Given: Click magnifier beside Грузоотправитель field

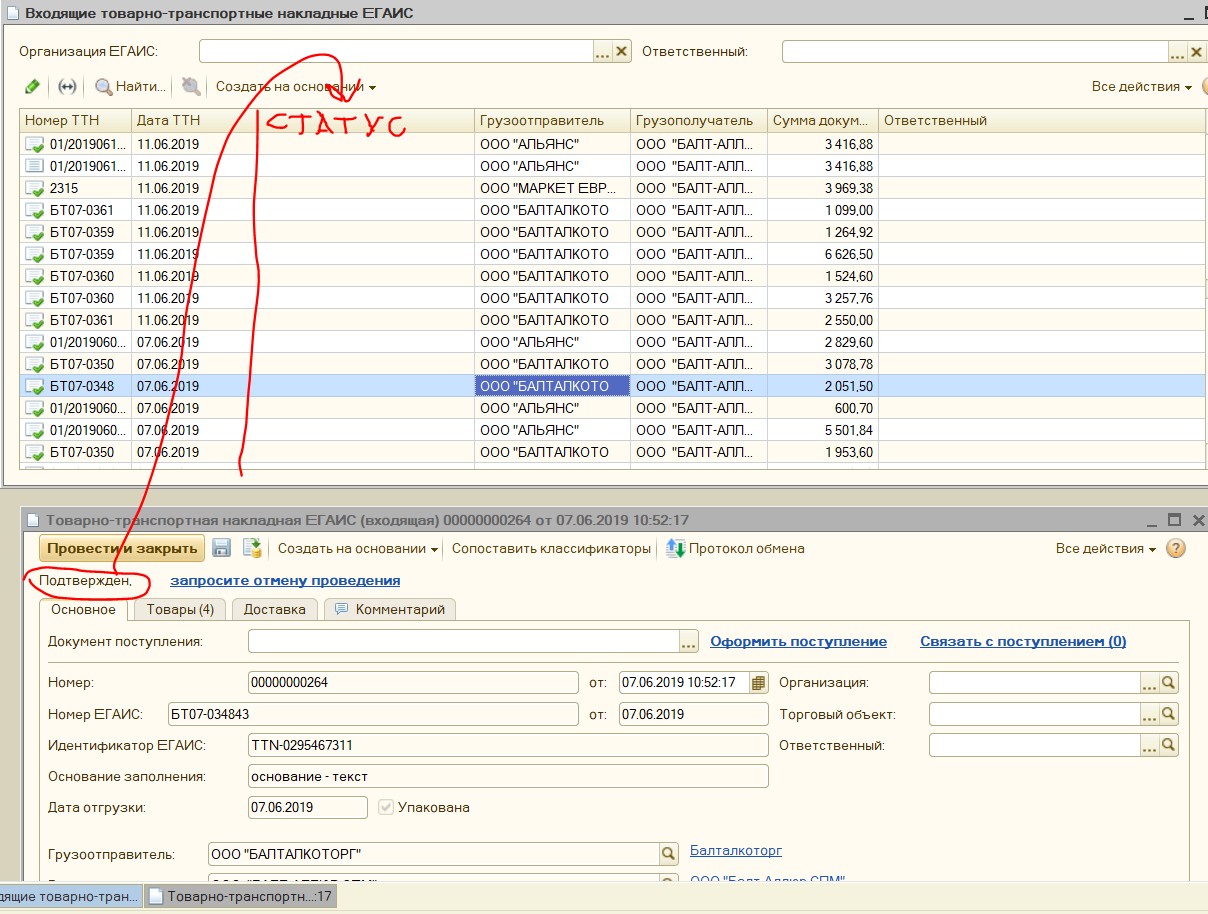Looking at the screenshot, I should coord(668,854).
